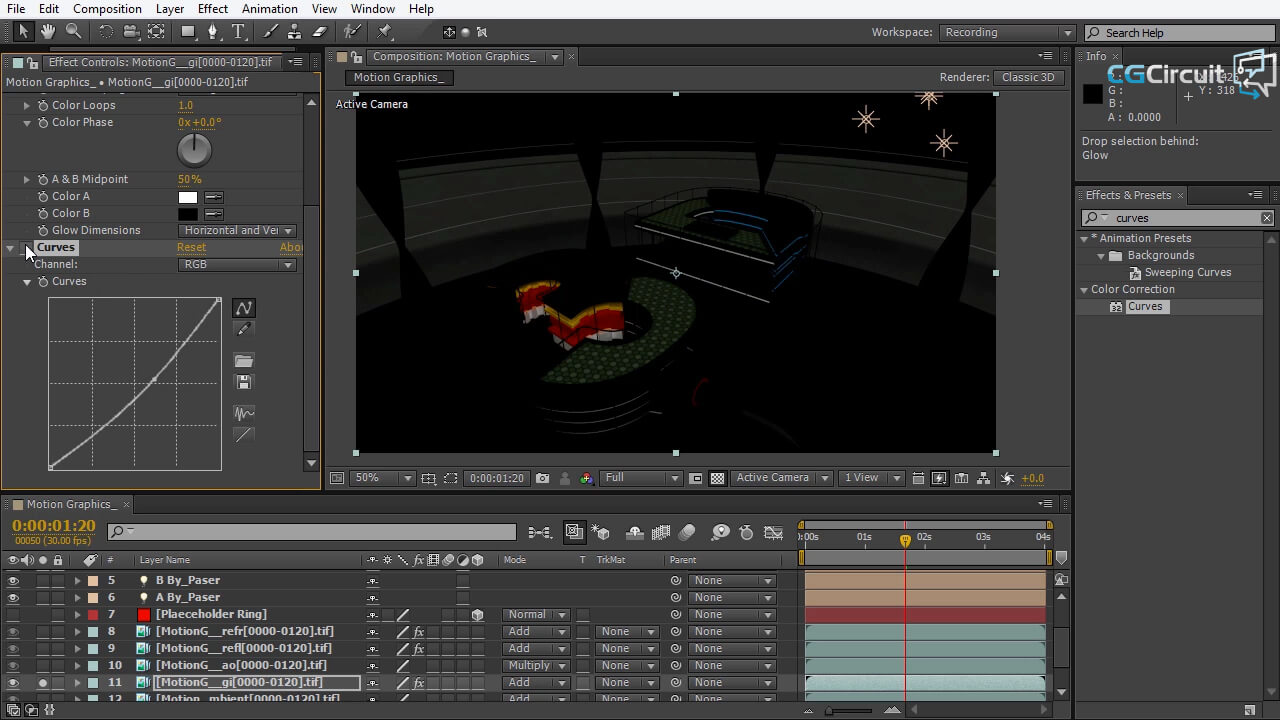1280x720 pixels.
Task: Open the Composition menu
Action: tap(107, 9)
